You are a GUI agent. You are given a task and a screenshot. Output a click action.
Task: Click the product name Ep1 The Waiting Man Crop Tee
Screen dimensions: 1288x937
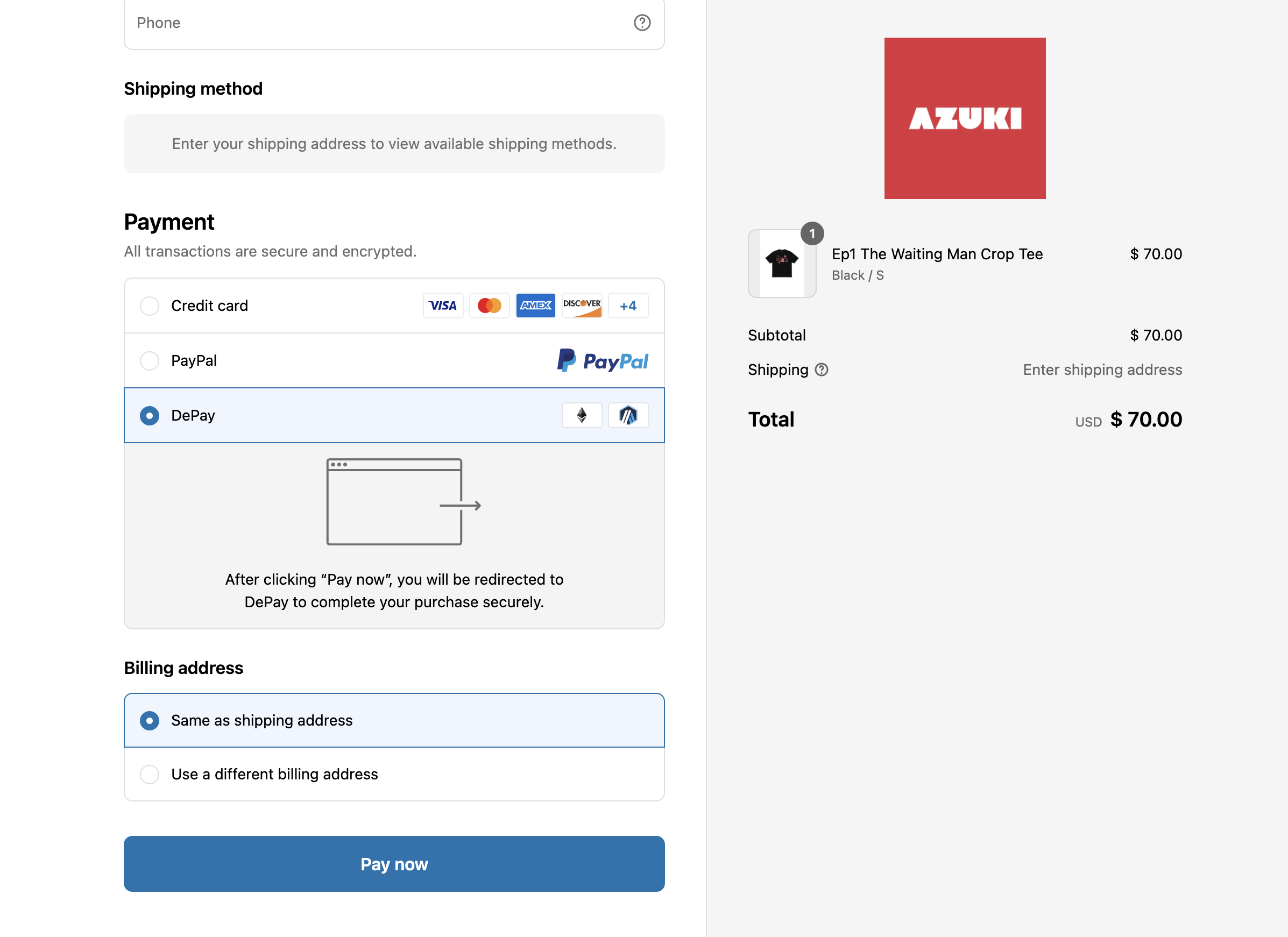pyautogui.click(x=937, y=254)
